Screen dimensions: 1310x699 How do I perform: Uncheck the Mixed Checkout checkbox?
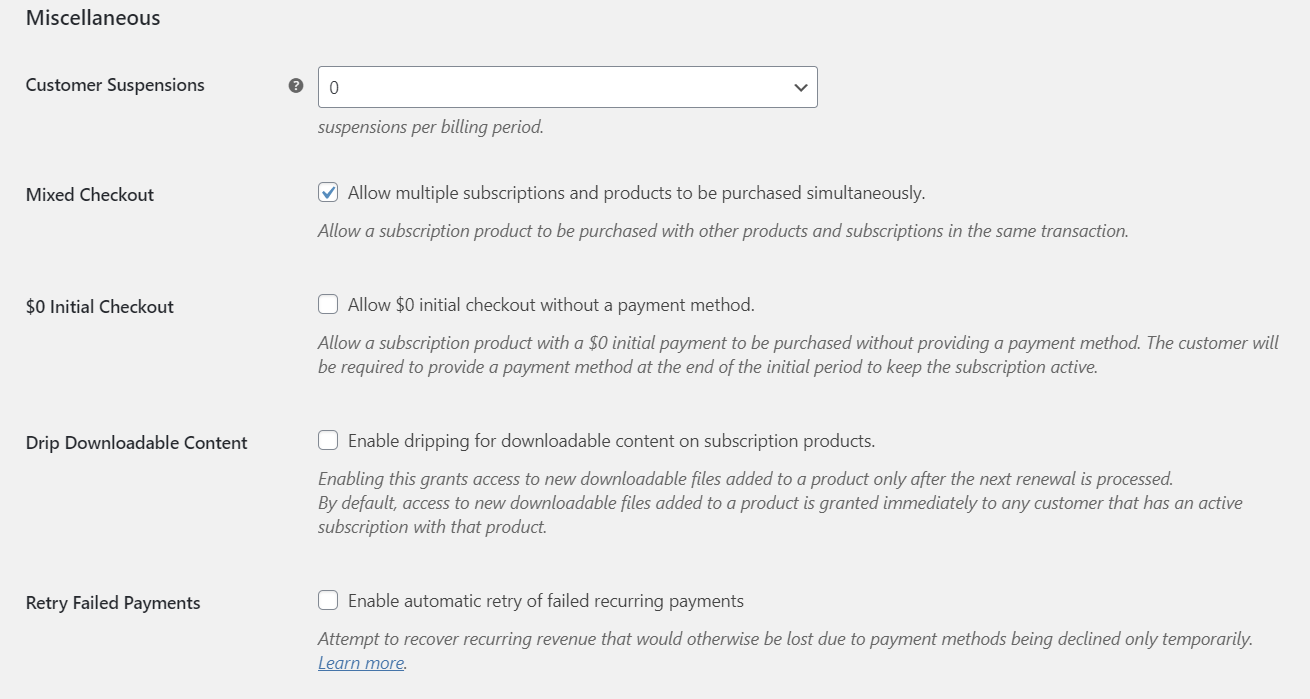[328, 192]
